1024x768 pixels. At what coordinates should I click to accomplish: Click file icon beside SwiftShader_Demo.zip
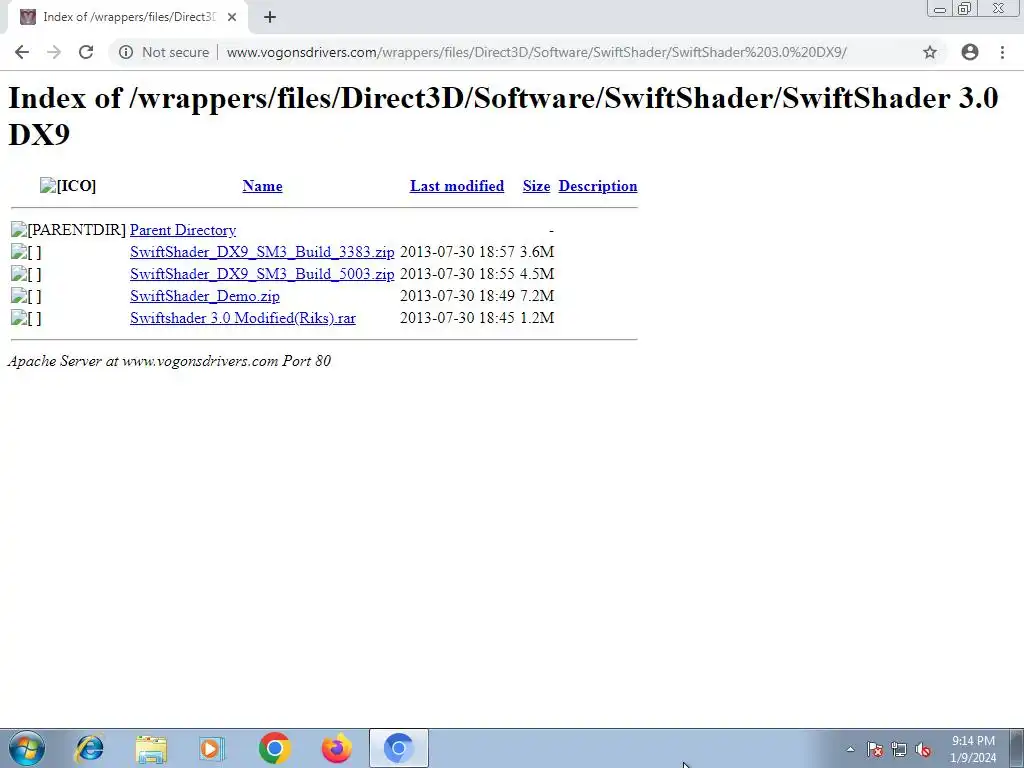pyautogui.click(x=26, y=296)
